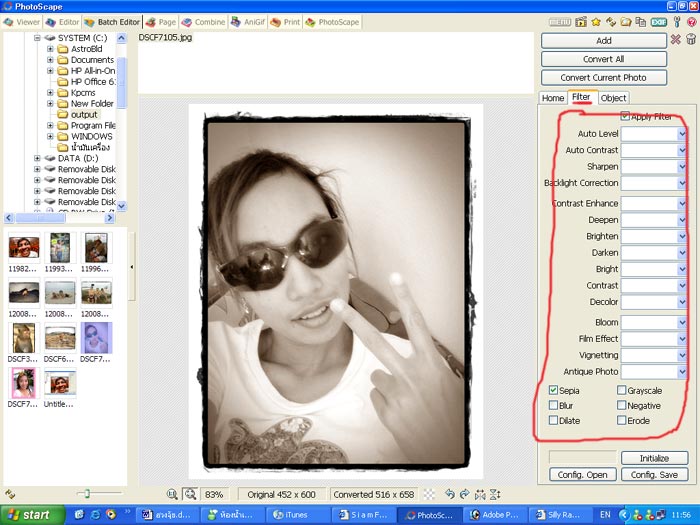The image size is (700, 525).
Task: Click the Add button
Action: [x=604, y=41]
